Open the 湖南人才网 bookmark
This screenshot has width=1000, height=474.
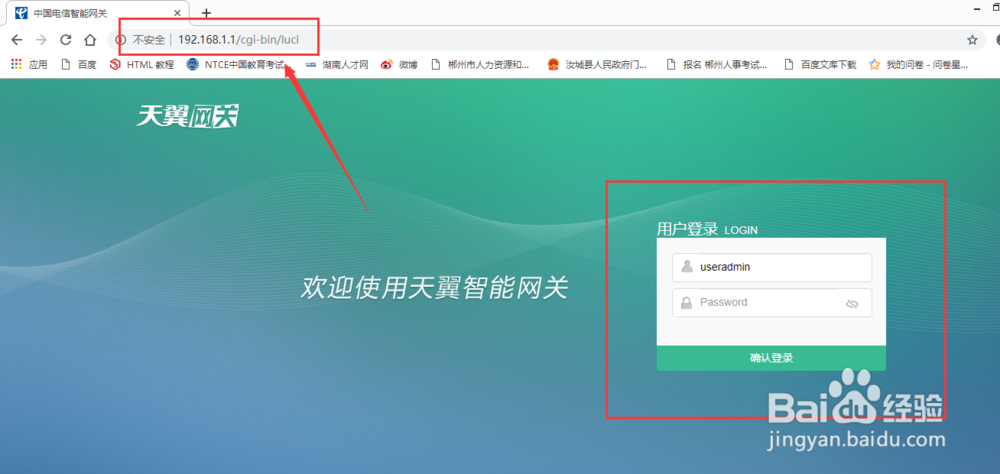point(337,64)
